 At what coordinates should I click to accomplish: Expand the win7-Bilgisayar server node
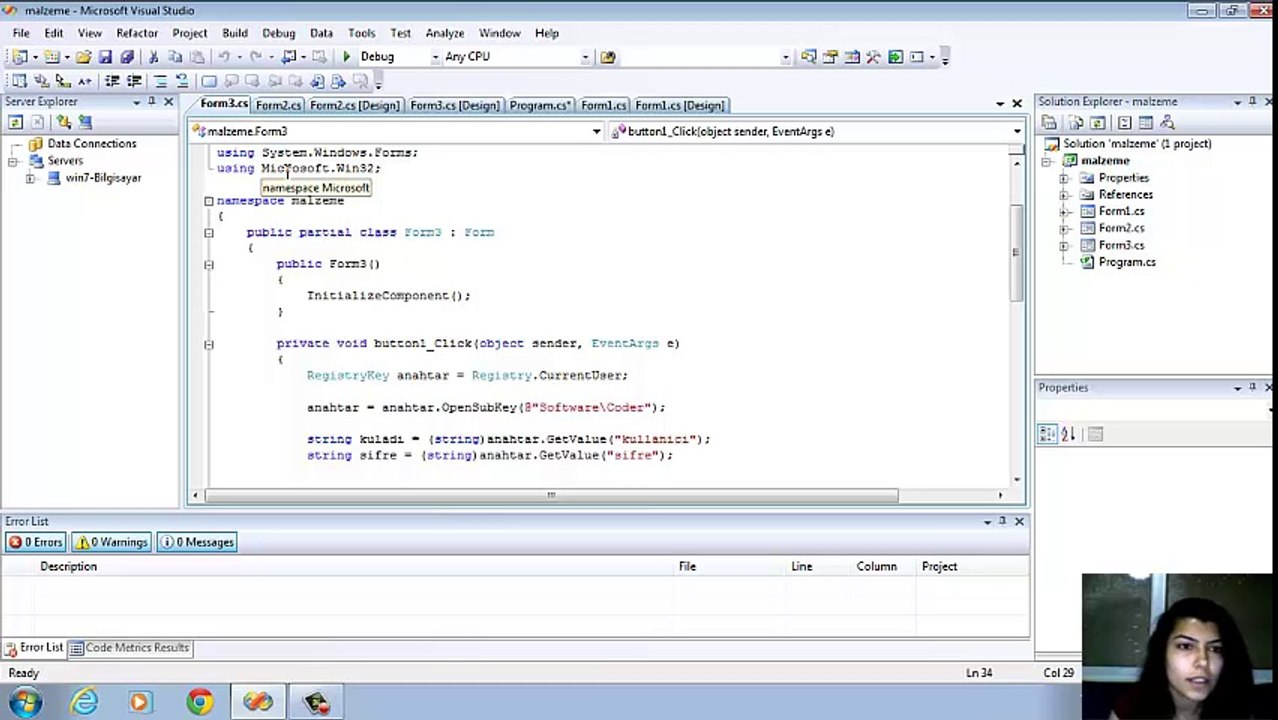pyautogui.click(x=31, y=178)
